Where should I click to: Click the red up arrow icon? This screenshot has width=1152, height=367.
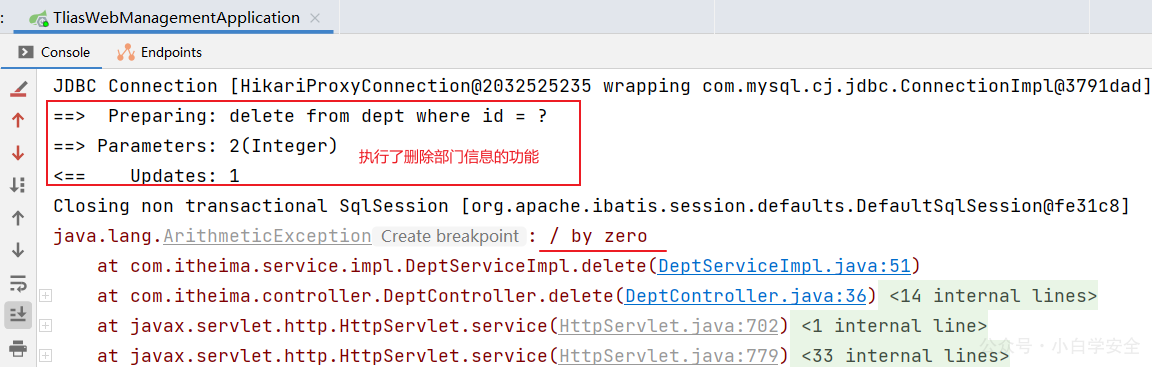point(18,121)
